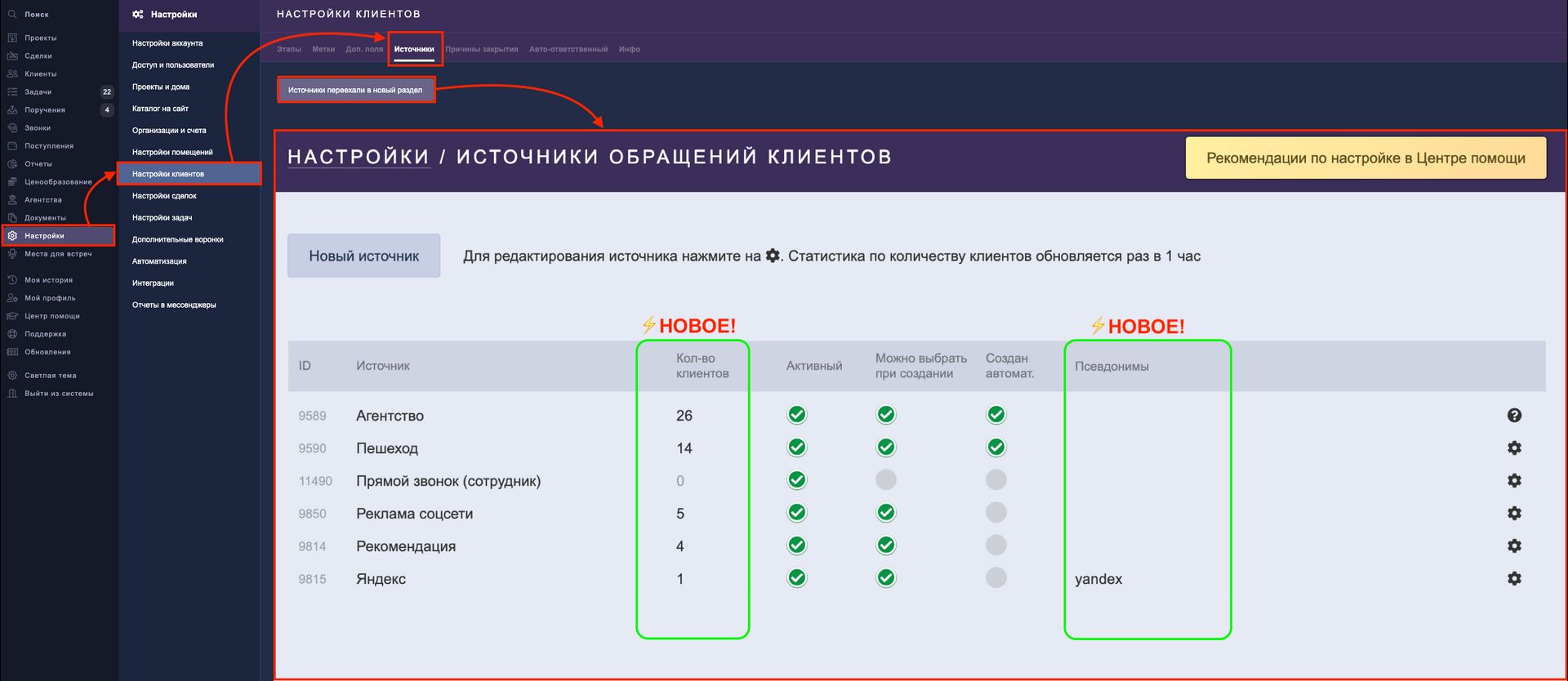Open the Доп. поля tab
The width and height of the screenshot is (1568, 681).
click(x=364, y=49)
